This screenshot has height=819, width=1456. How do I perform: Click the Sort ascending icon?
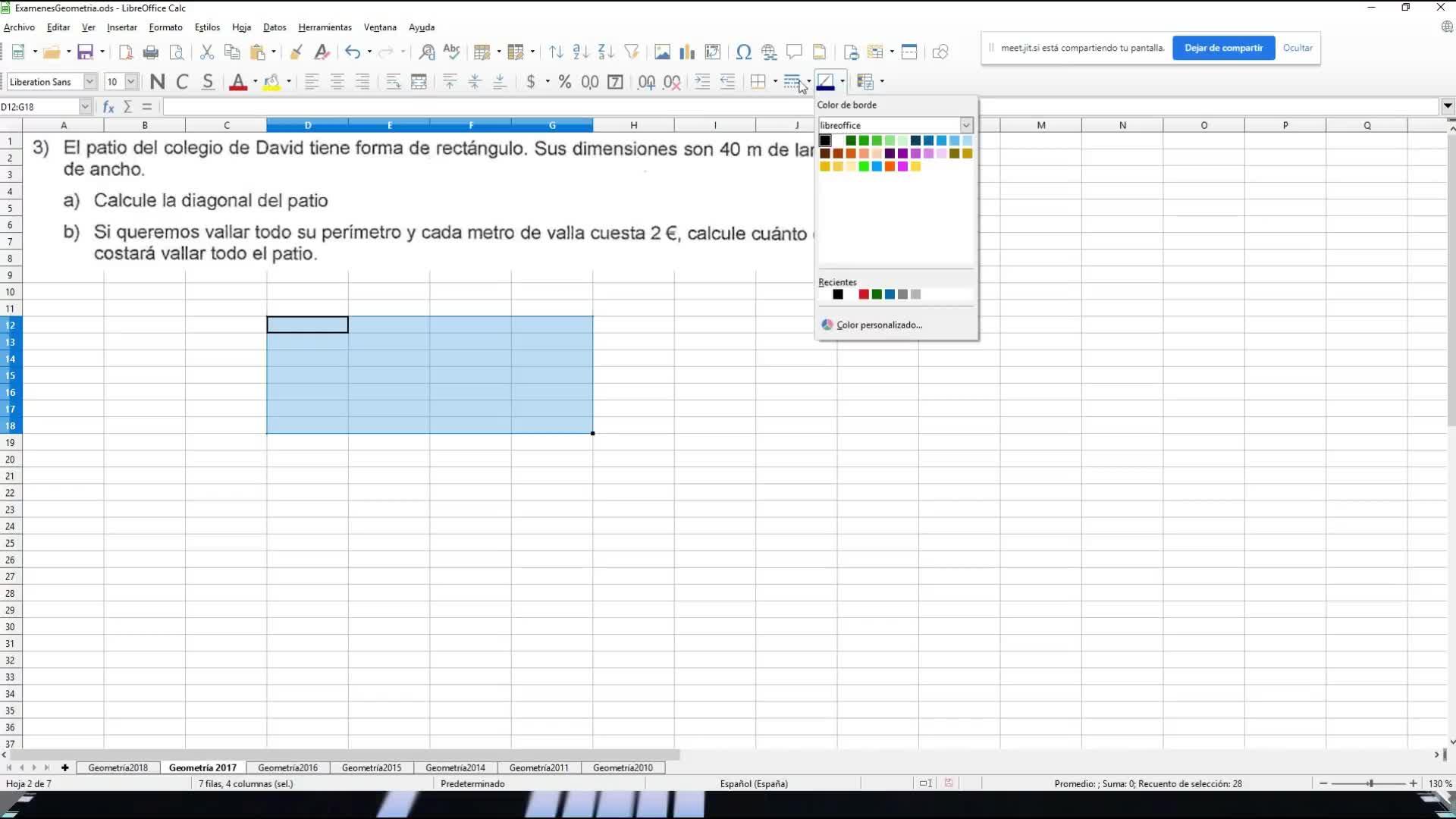(x=581, y=52)
